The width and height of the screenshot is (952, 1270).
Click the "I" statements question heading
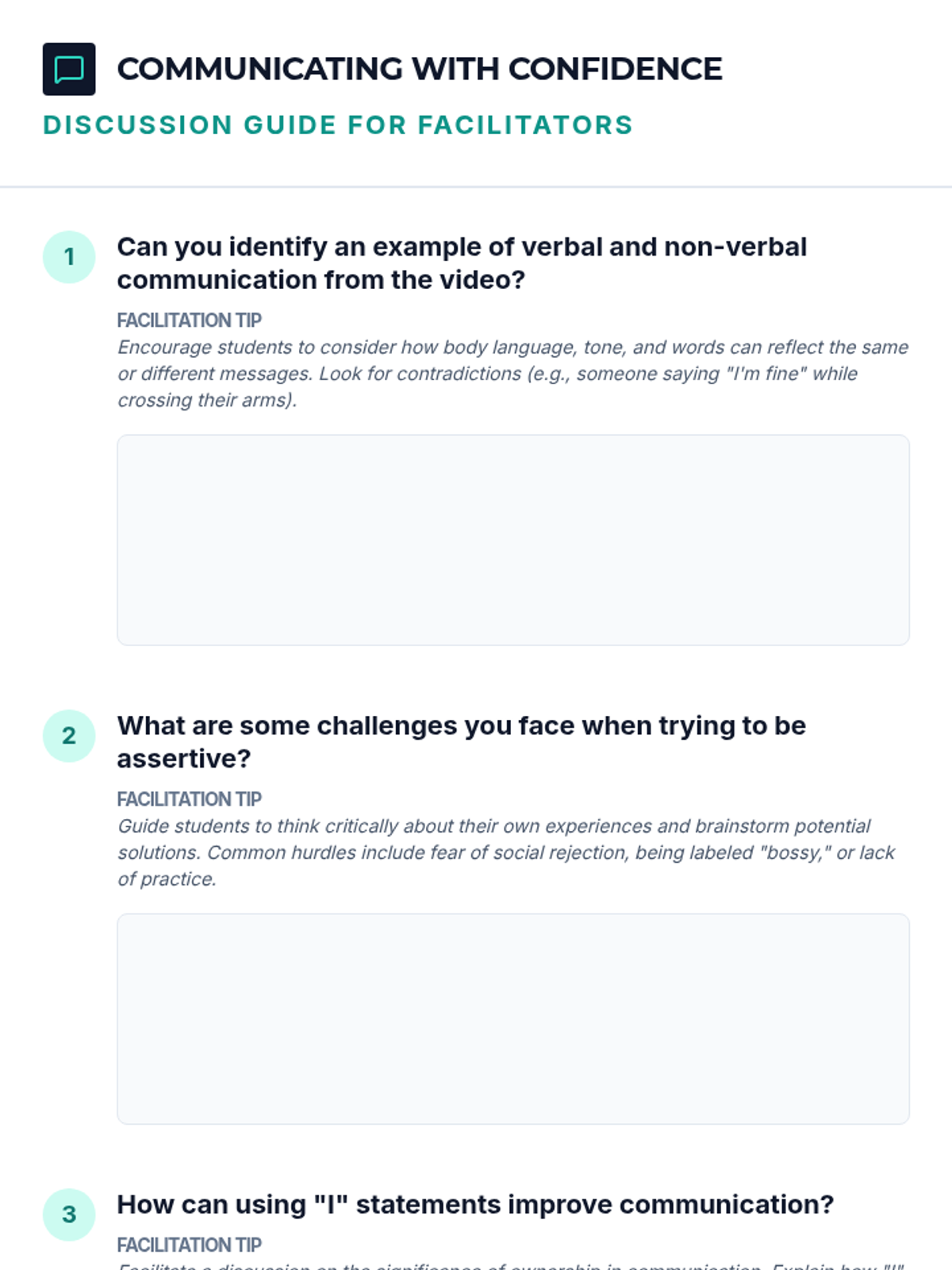tap(475, 1205)
